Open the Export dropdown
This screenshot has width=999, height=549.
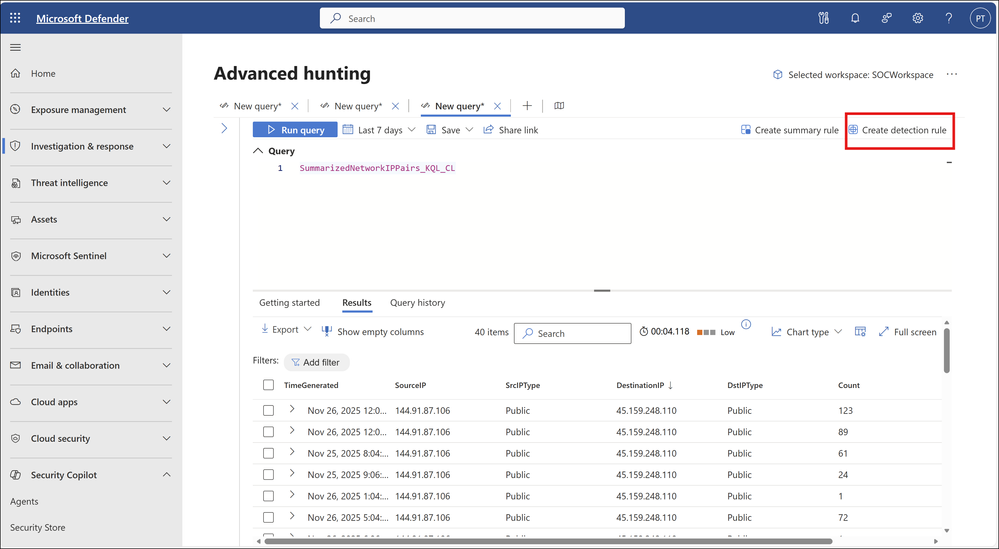coord(285,329)
